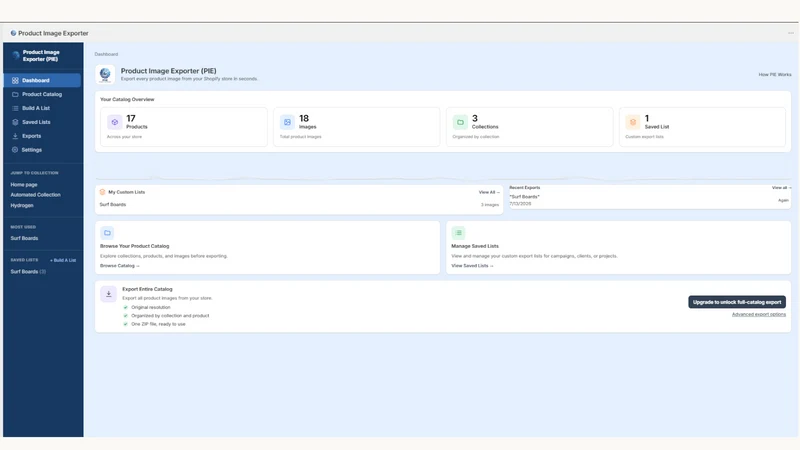Click the Original resolution checkmark
Screen dimensions: 800x450
pyautogui.click(x=126, y=308)
